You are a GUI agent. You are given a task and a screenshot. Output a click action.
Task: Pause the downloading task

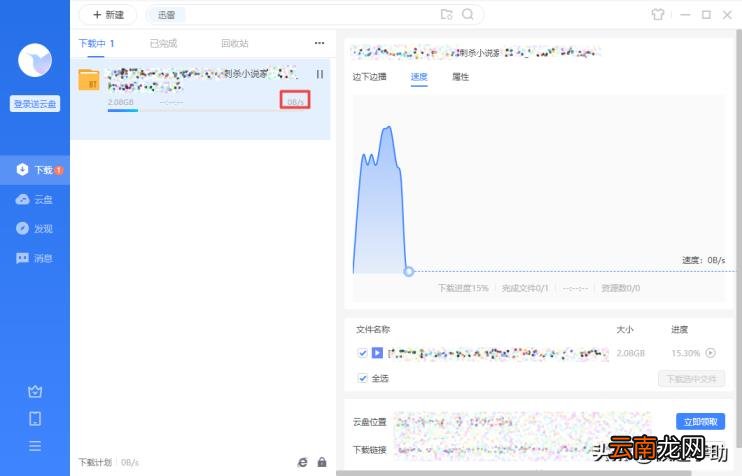tap(320, 74)
